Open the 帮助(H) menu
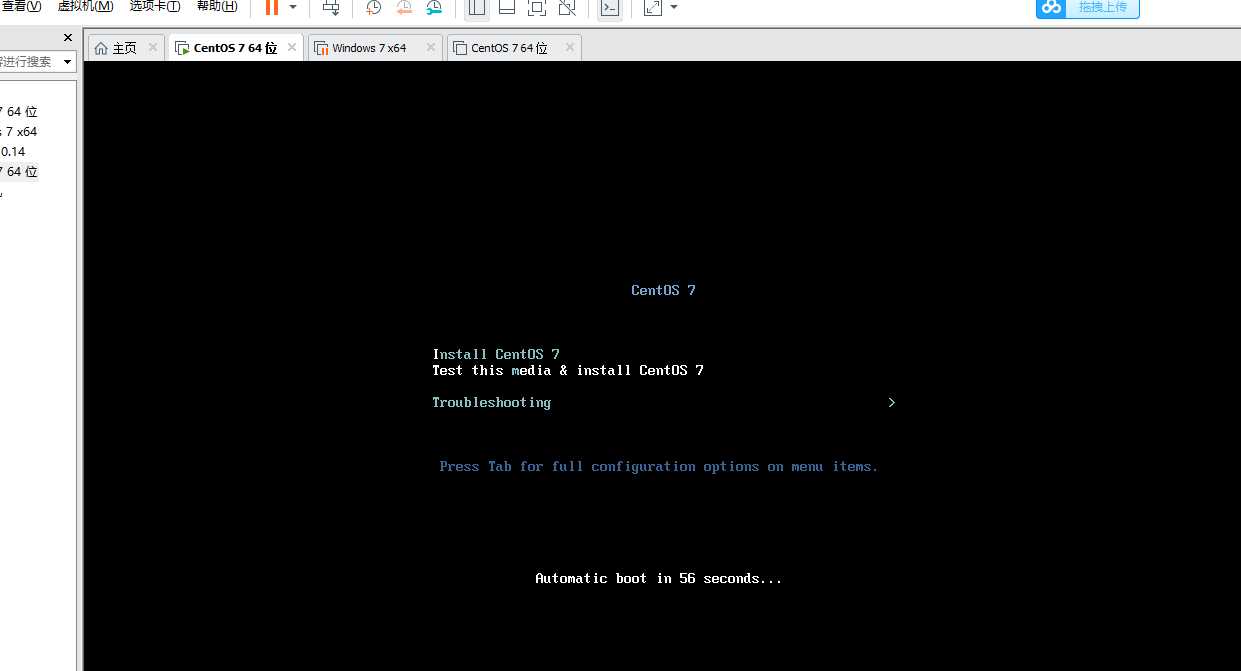This screenshot has width=1241, height=671. [x=217, y=6]
